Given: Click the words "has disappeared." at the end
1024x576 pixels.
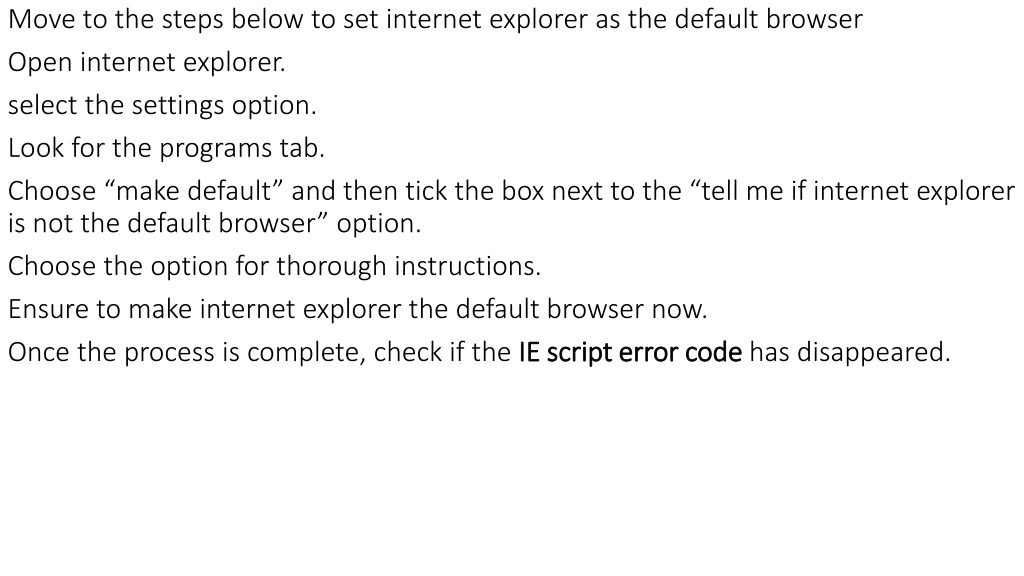Looking at the screenshot, I should point(850,353).
